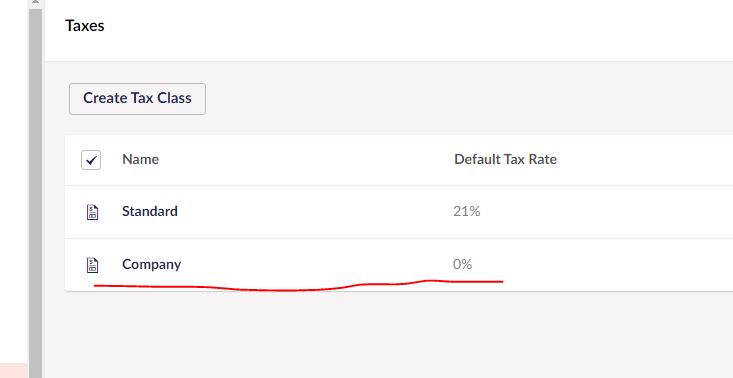Click the Create Tax Class button
Viewport: 733px width, 378px height.
(137, 99)
